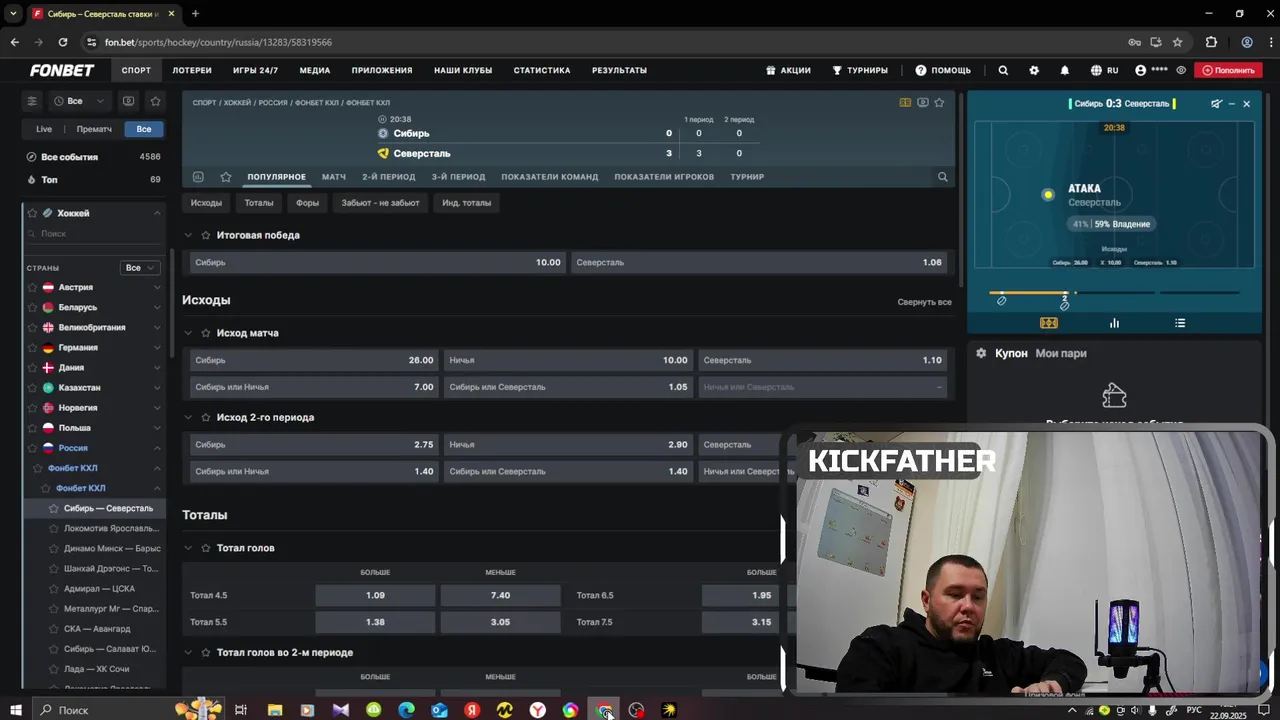Bet on Сибирь at 26.00 match outcome
The width and height of the screenshot is (1280, 720).
tap(314, 360)
